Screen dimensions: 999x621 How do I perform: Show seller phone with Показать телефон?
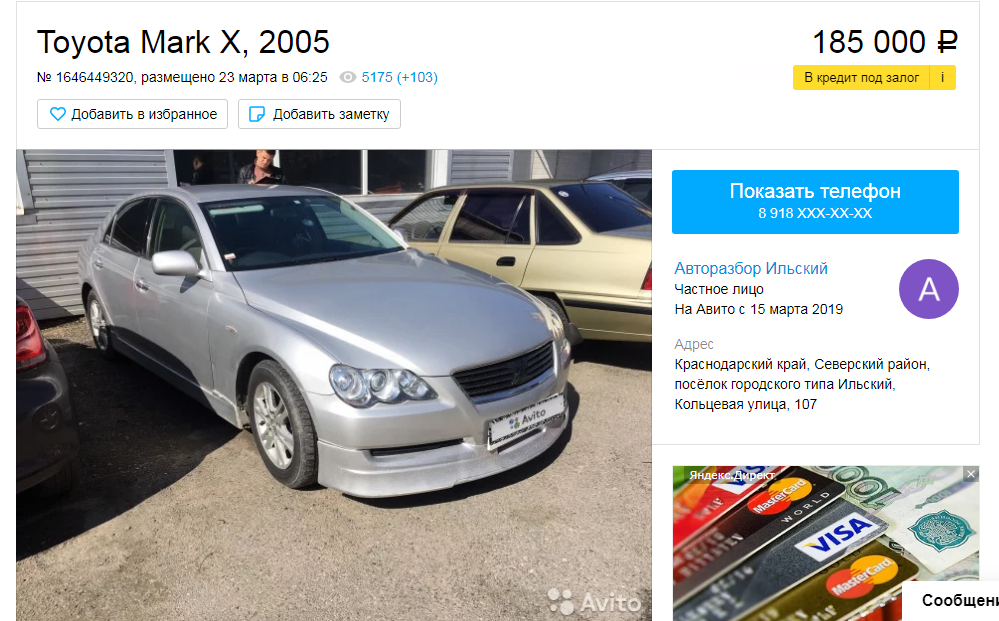pos(815,202)
